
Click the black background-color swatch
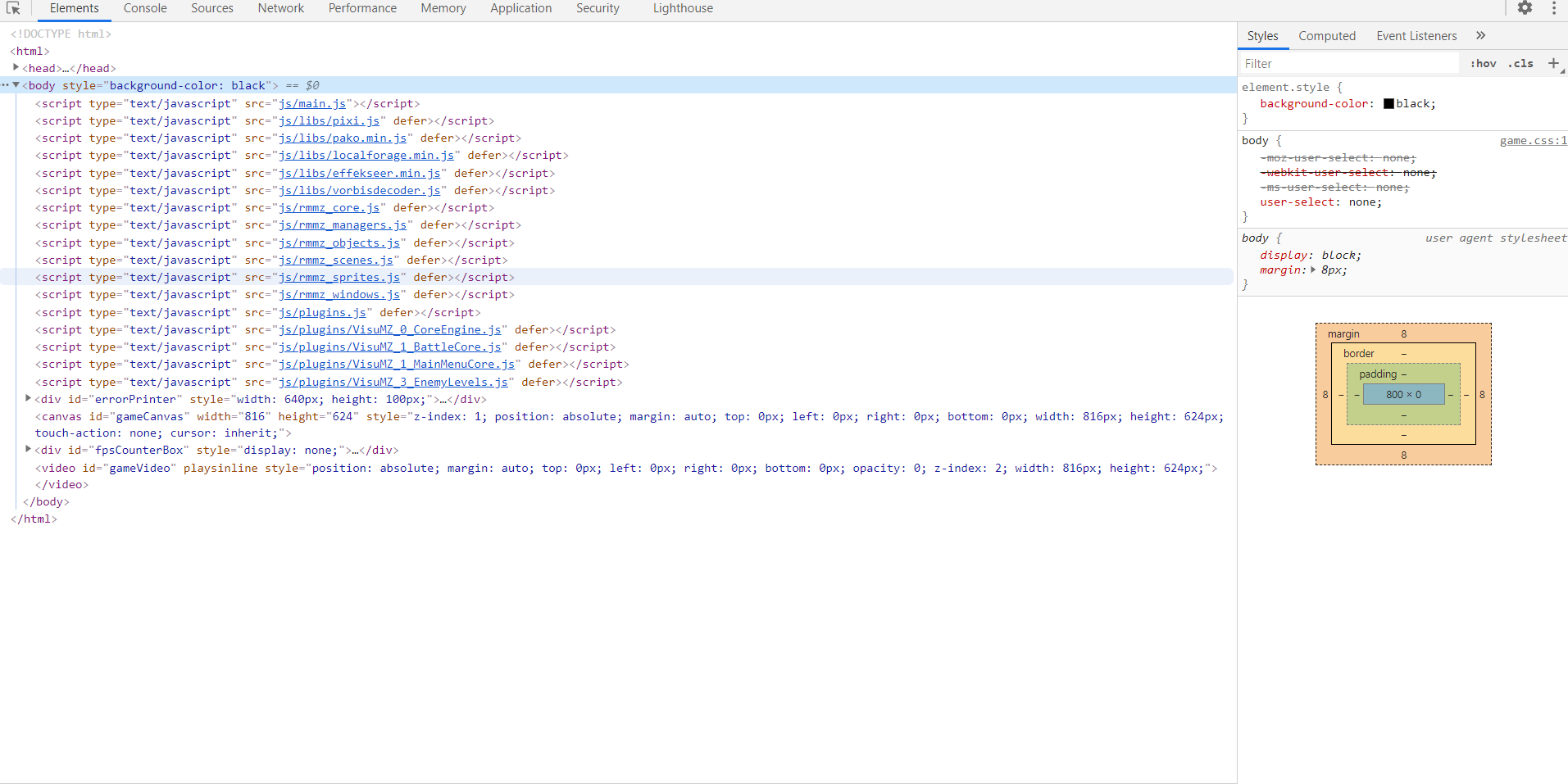pos(1388,104)
